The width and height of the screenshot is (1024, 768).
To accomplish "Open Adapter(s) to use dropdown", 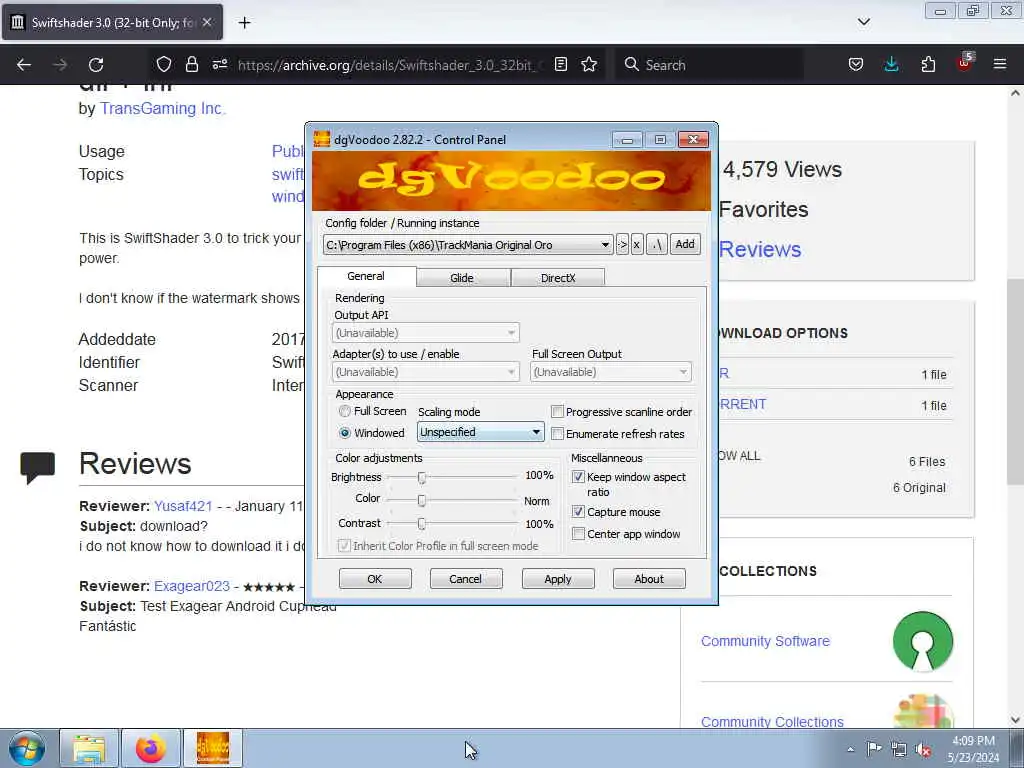I will click(x=425, y=372).
